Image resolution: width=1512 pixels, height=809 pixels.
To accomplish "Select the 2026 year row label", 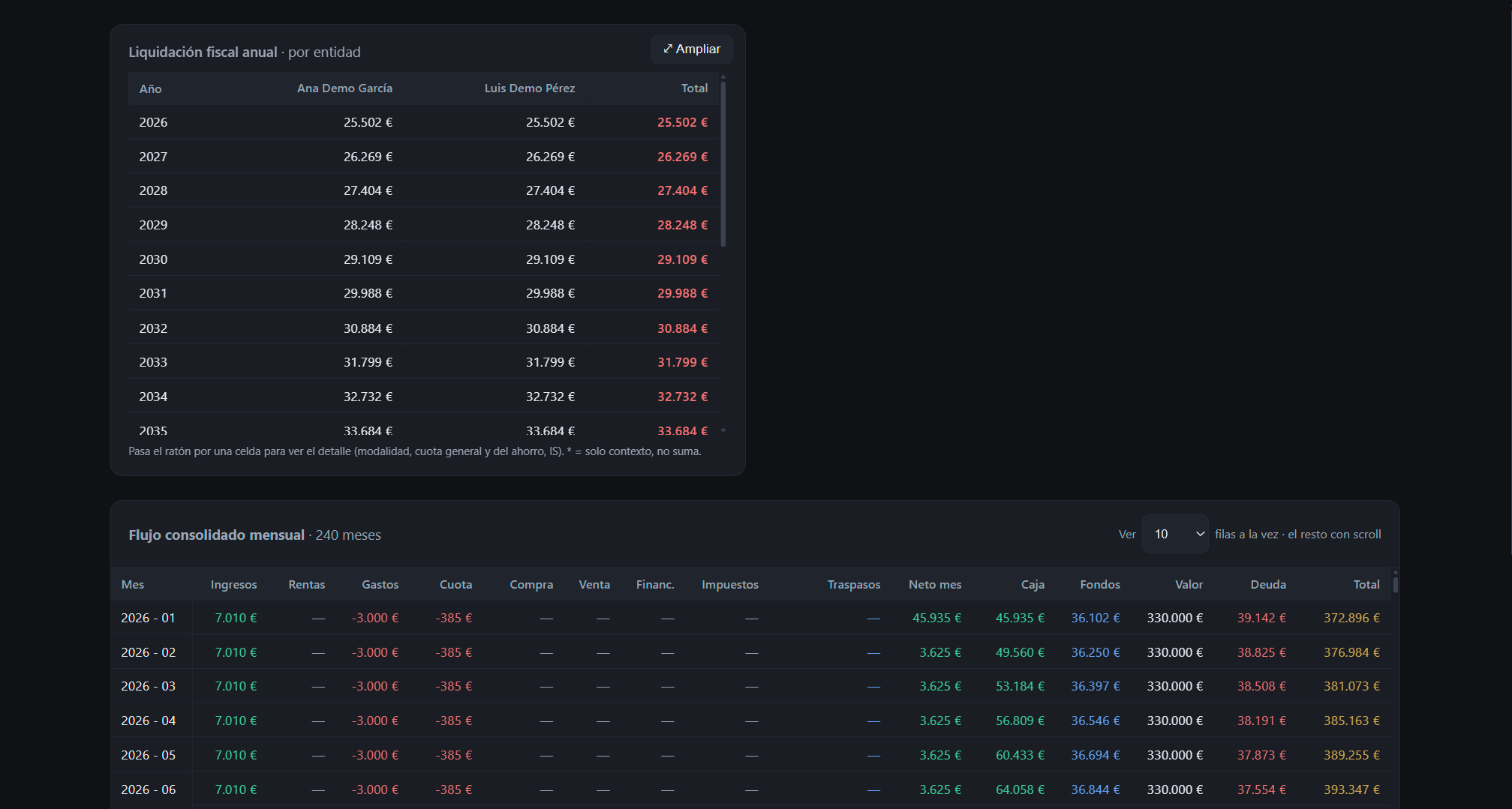I will [153, 122].
